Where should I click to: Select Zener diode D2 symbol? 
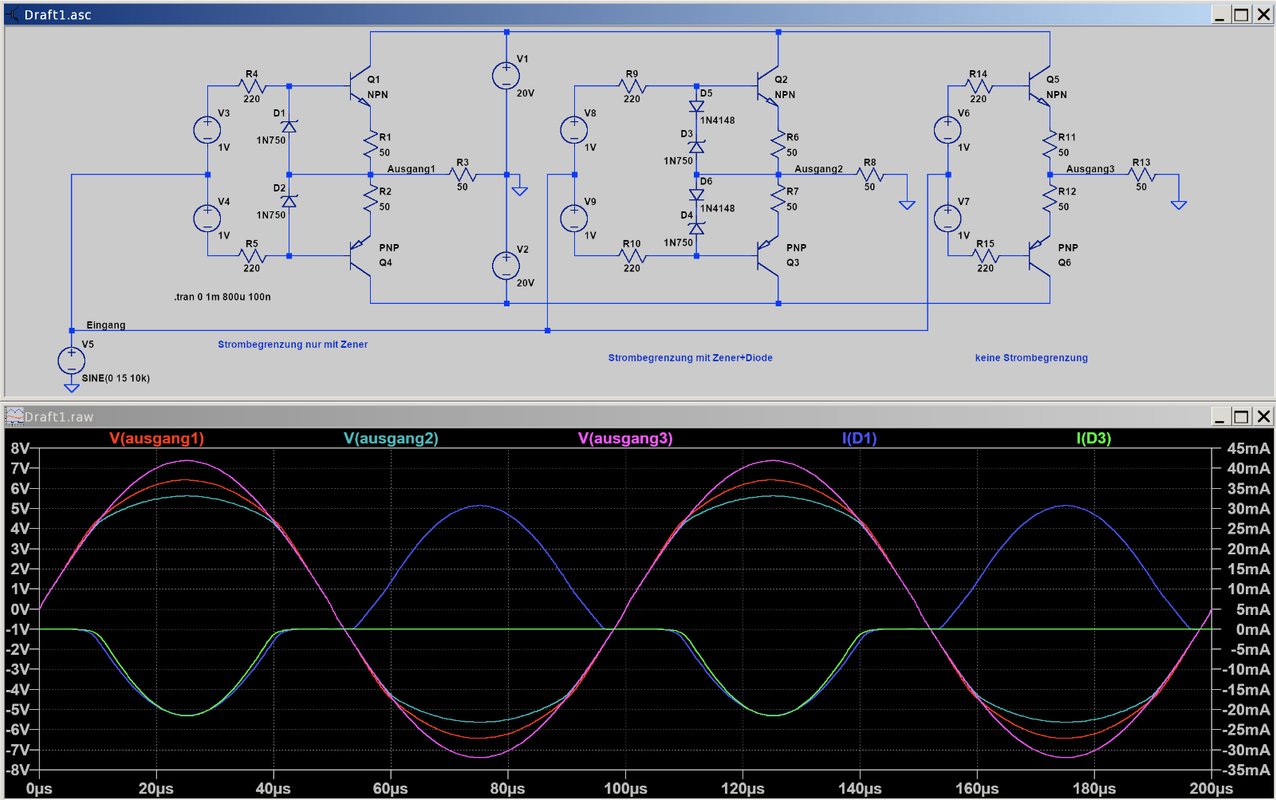coord(289,201)
